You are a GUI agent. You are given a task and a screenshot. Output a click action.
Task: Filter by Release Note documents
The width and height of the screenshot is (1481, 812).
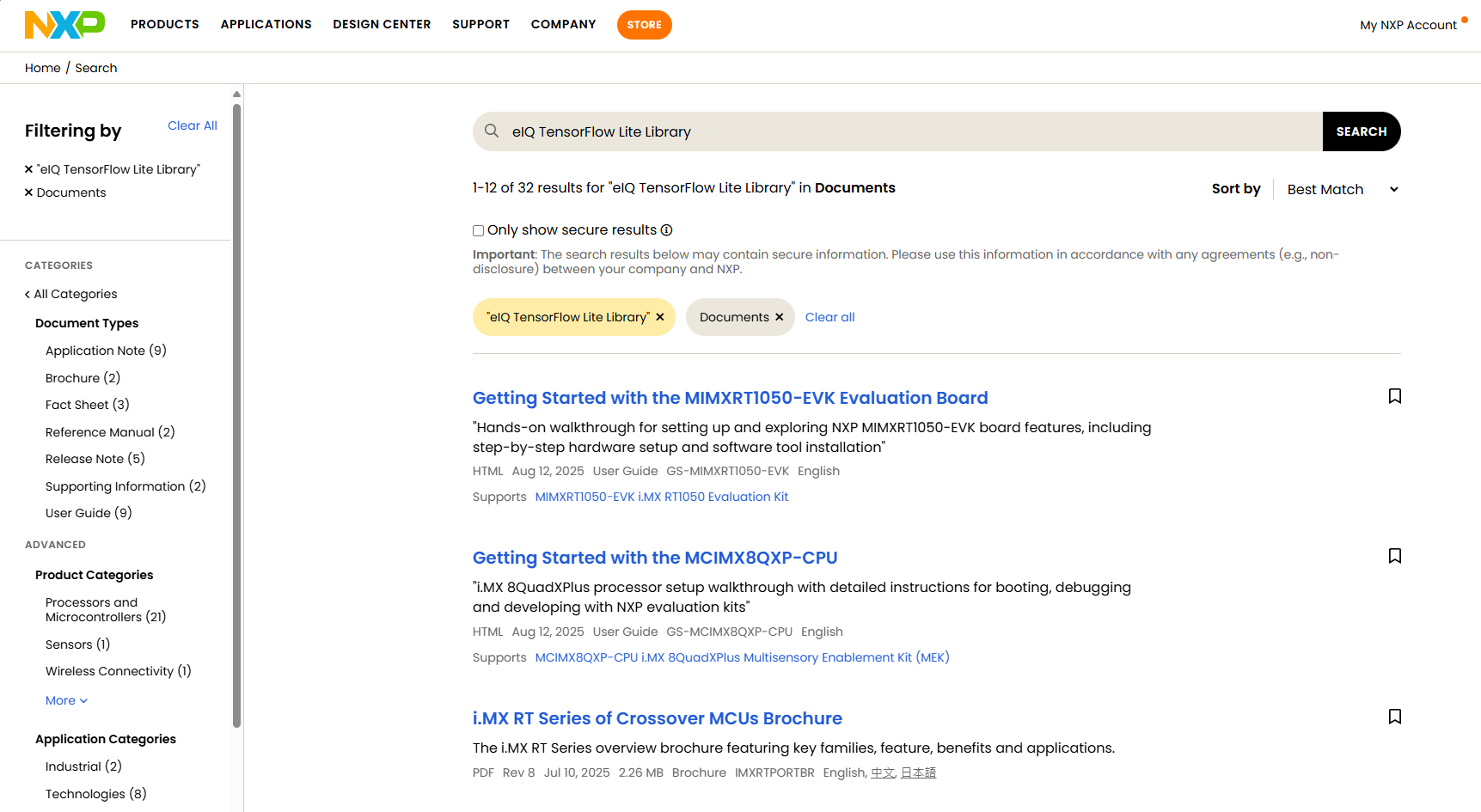coord(95,459)
